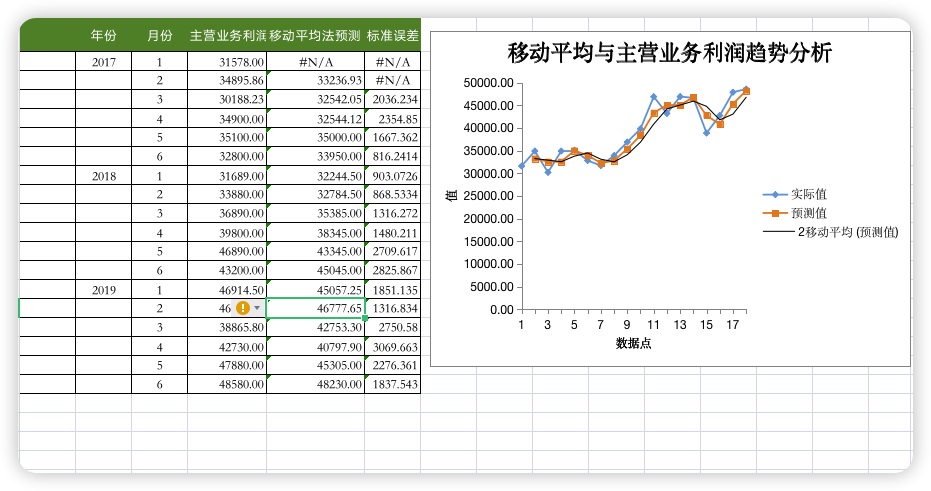Image resolution: width=931 pixels, height=491 pixels.
Task: Select standard error cell 3069.663
Action: pos(392,347)
